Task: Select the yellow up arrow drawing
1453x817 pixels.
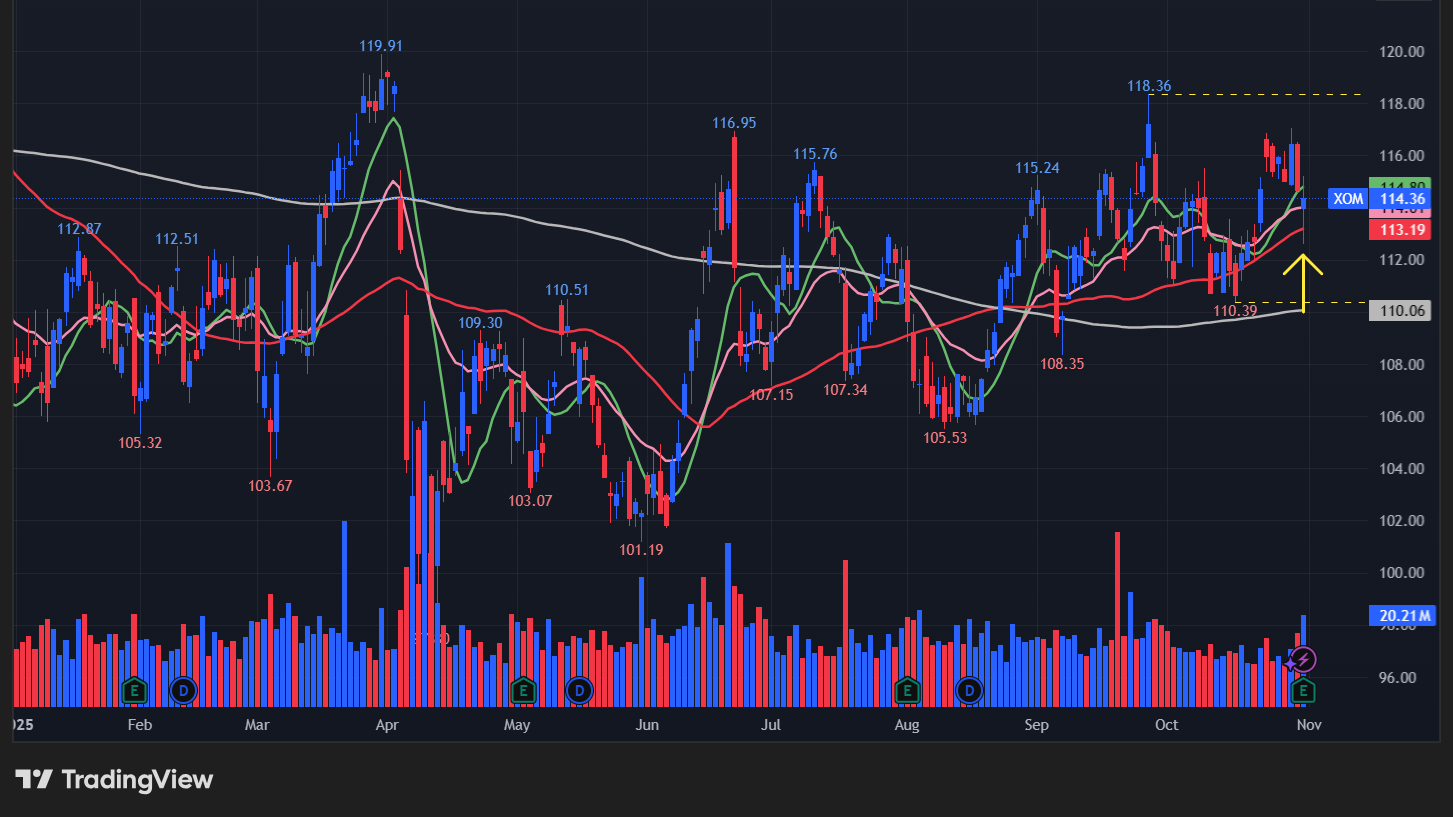Action: point(1303,282)
